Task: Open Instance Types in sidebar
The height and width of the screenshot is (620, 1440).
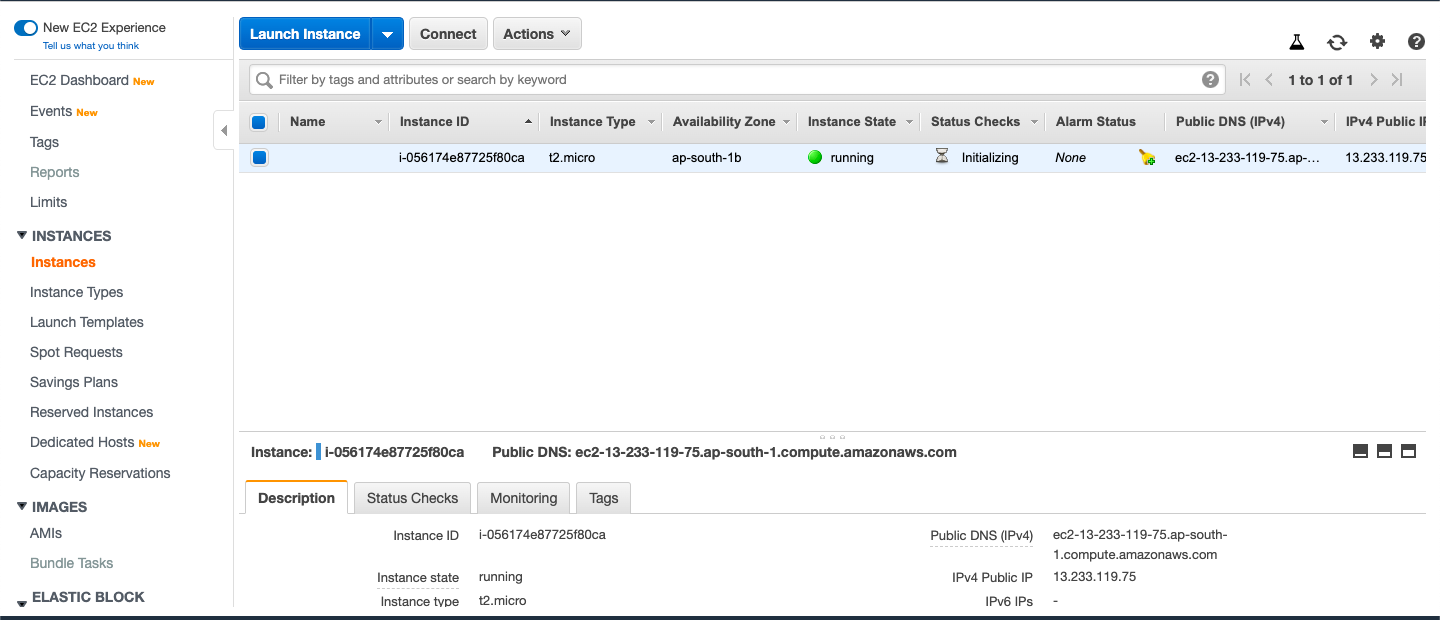Action: click(x=76, y=292)
